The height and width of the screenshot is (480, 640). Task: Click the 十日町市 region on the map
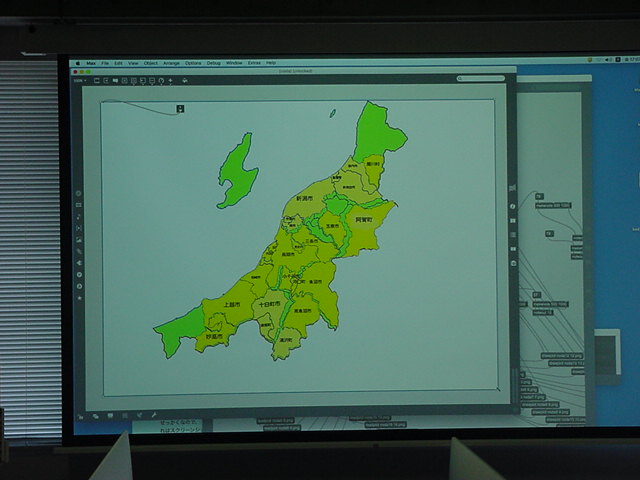click(269, 304)
